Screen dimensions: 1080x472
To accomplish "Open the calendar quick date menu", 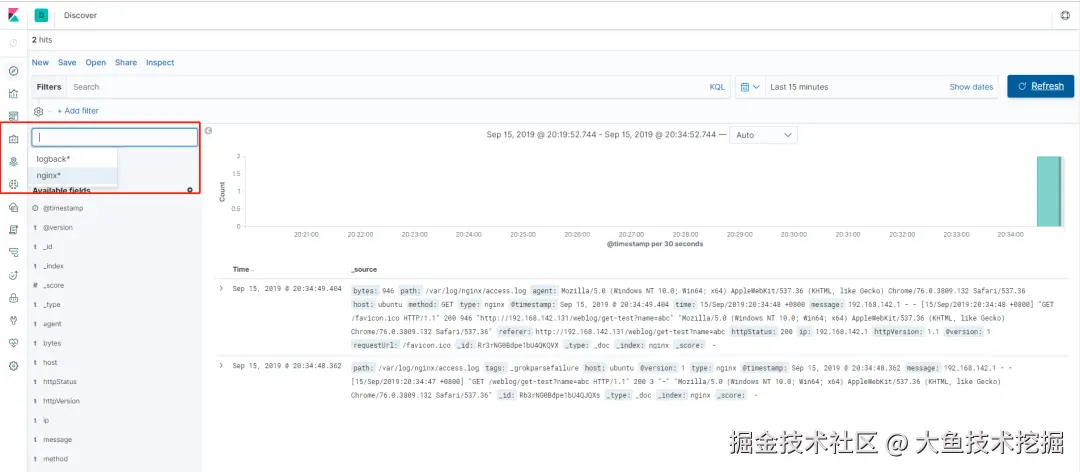I will tap(750, 87).
